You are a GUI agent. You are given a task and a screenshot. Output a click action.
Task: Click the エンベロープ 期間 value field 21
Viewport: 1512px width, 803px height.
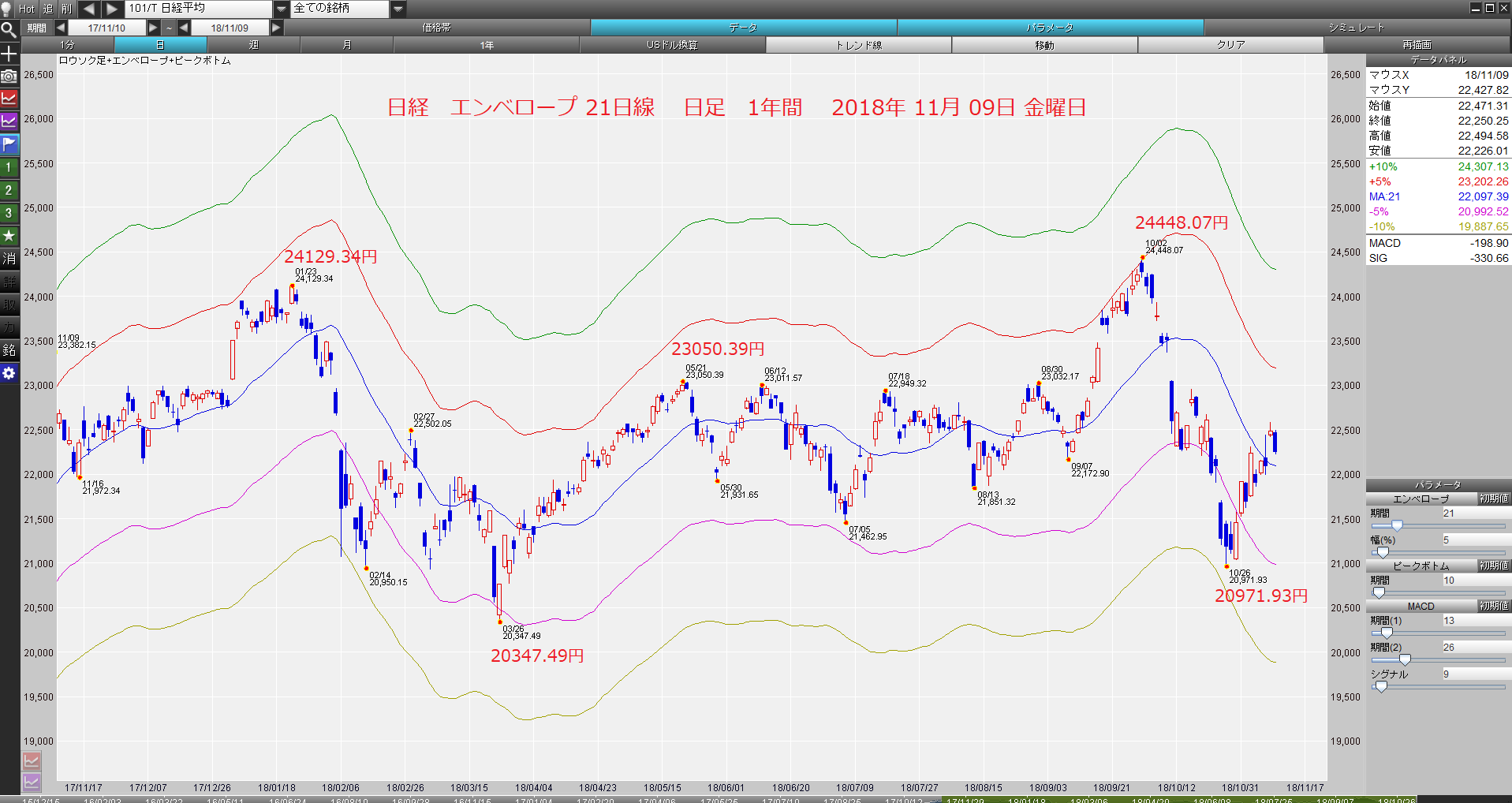click(1476, 513)
